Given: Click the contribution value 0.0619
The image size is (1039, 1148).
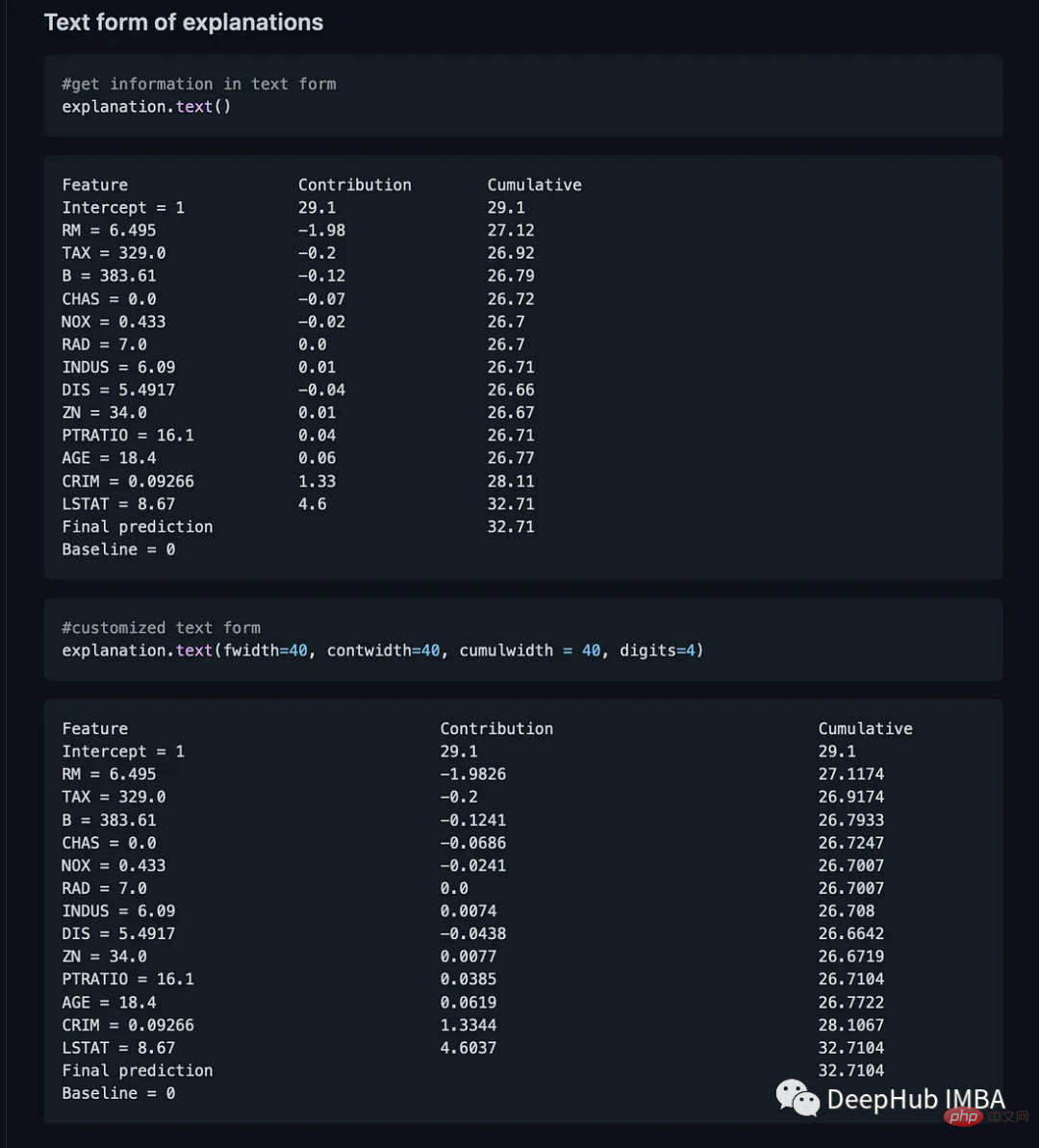Looking at the screenshot, I should pyautogui.click(x=469, y=1002).
